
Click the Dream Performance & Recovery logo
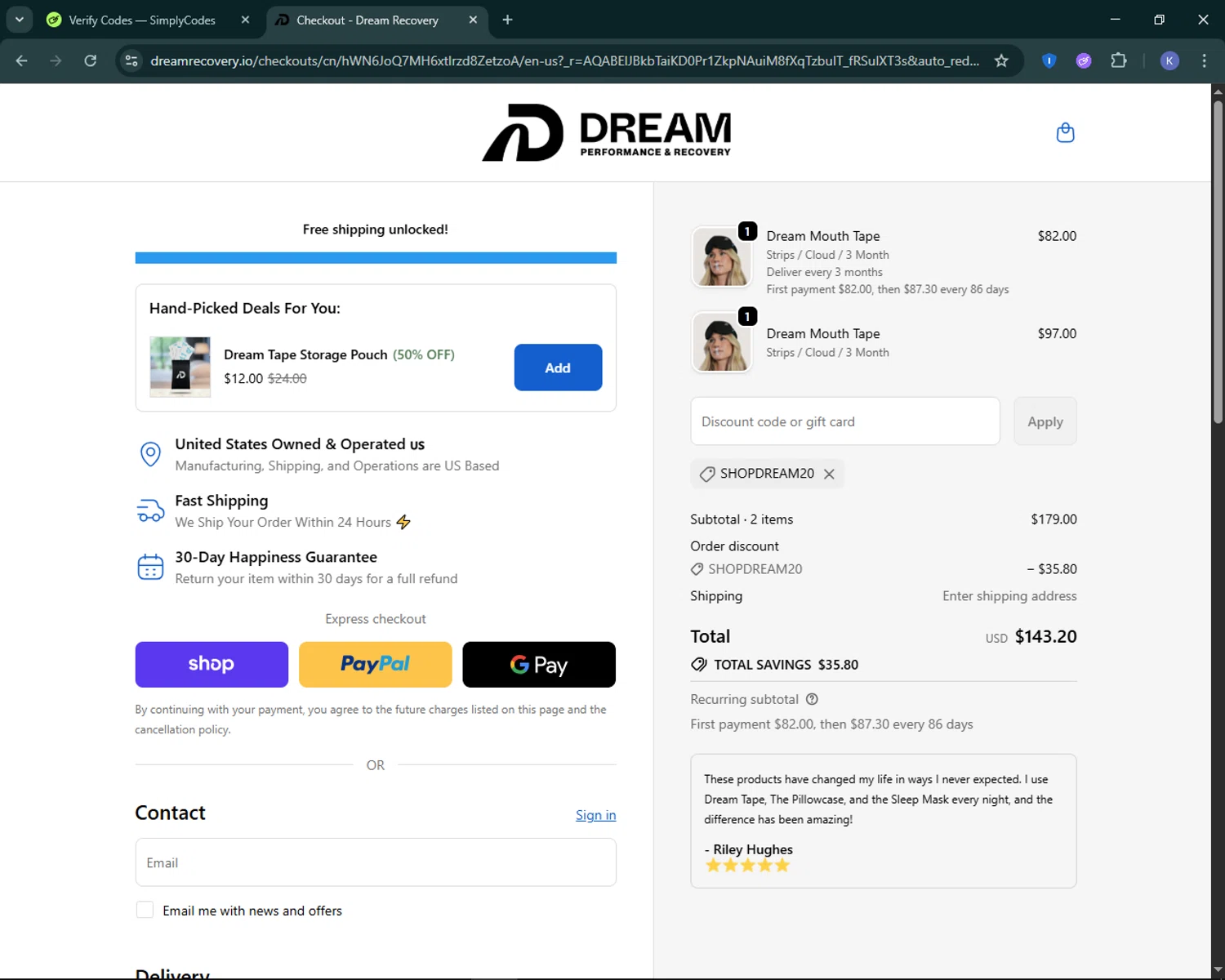606,132
